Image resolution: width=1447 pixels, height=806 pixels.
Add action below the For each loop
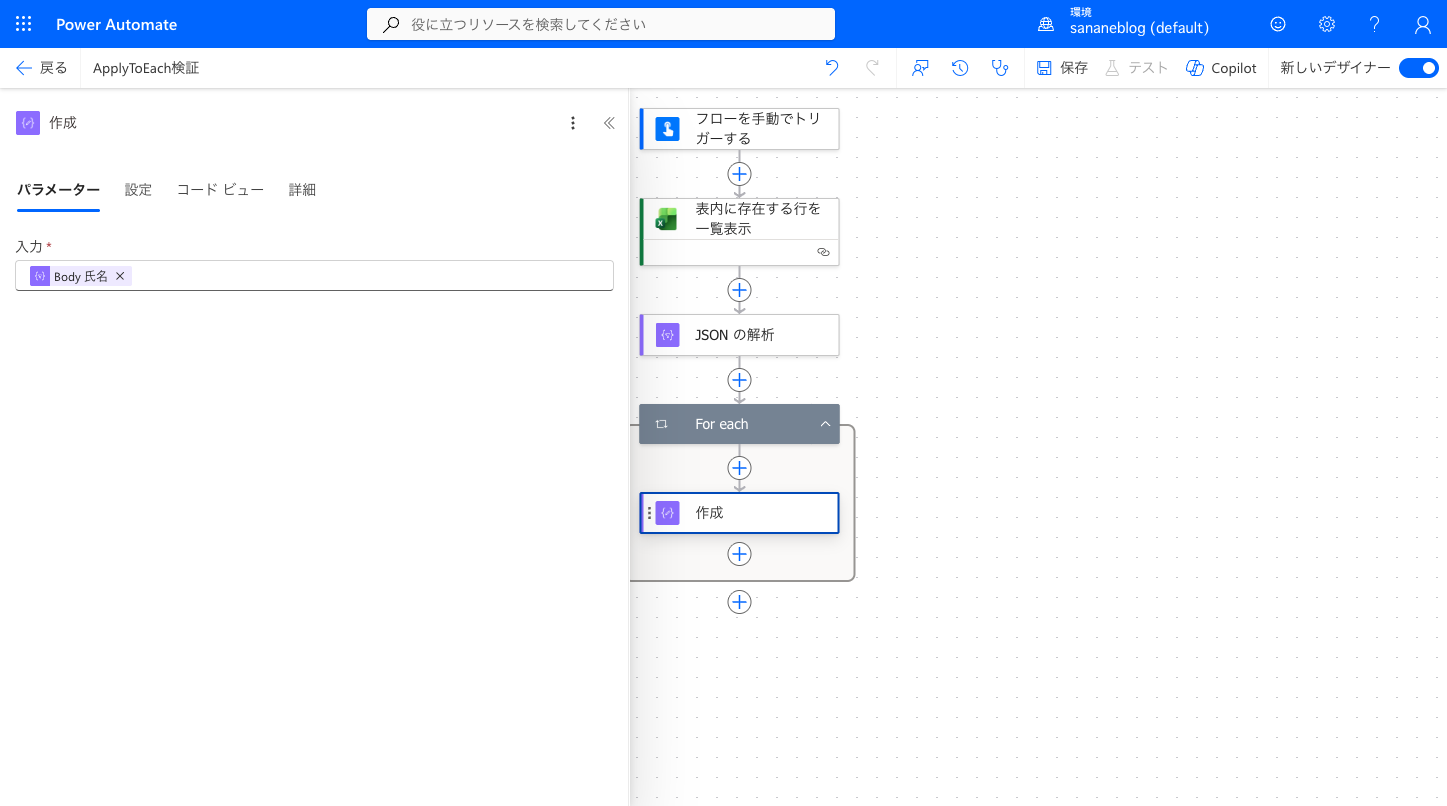[739, 602]
